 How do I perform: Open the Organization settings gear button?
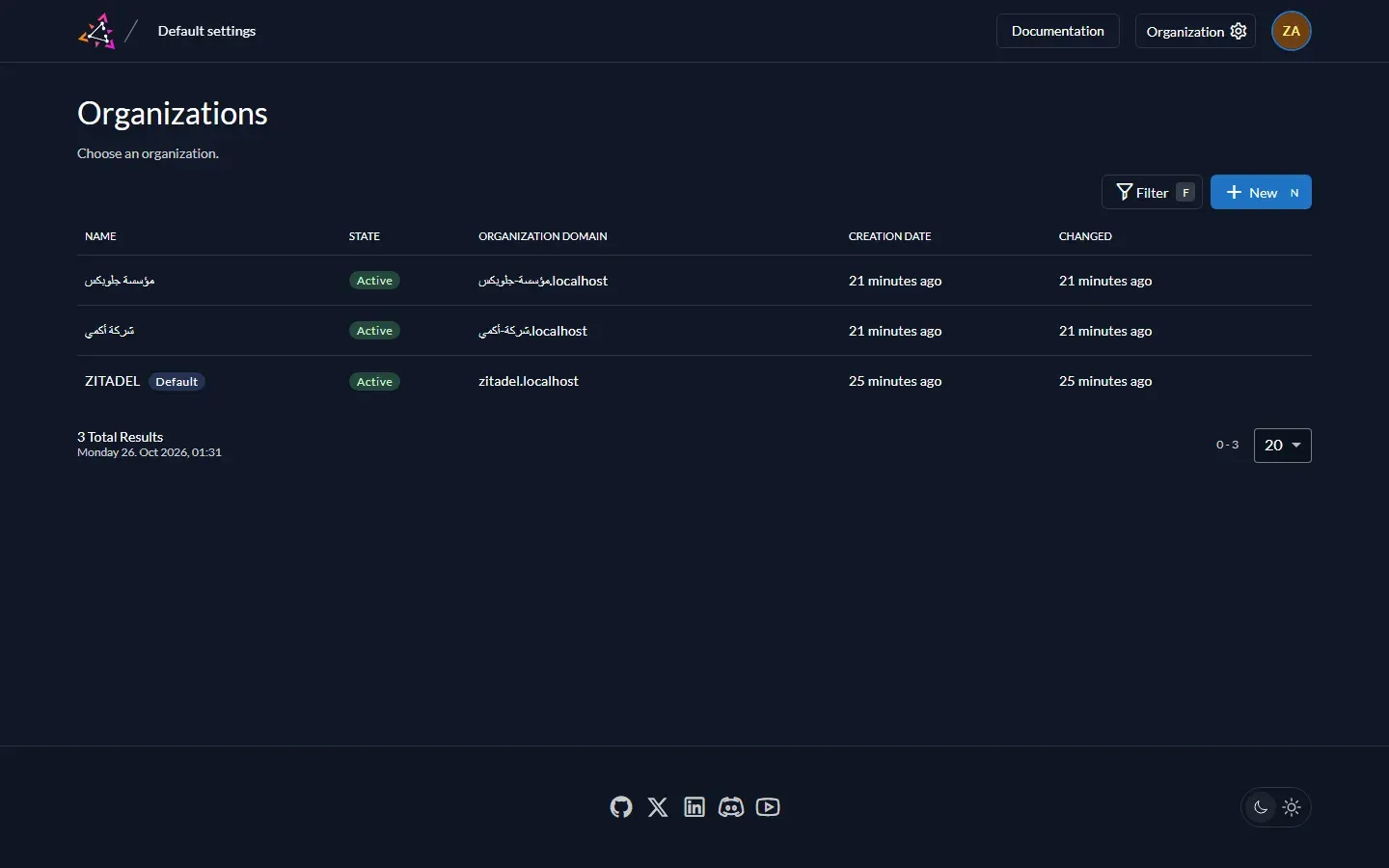pos(1195,31)
